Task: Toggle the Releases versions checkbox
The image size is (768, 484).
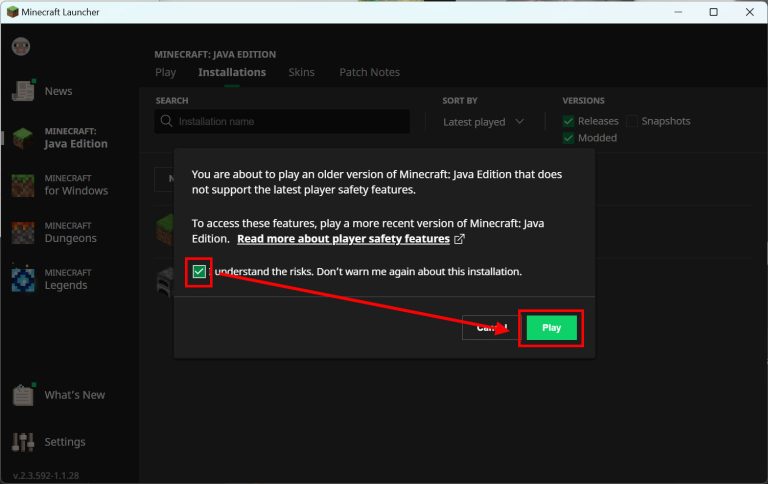Action: [x=569, y=121]
